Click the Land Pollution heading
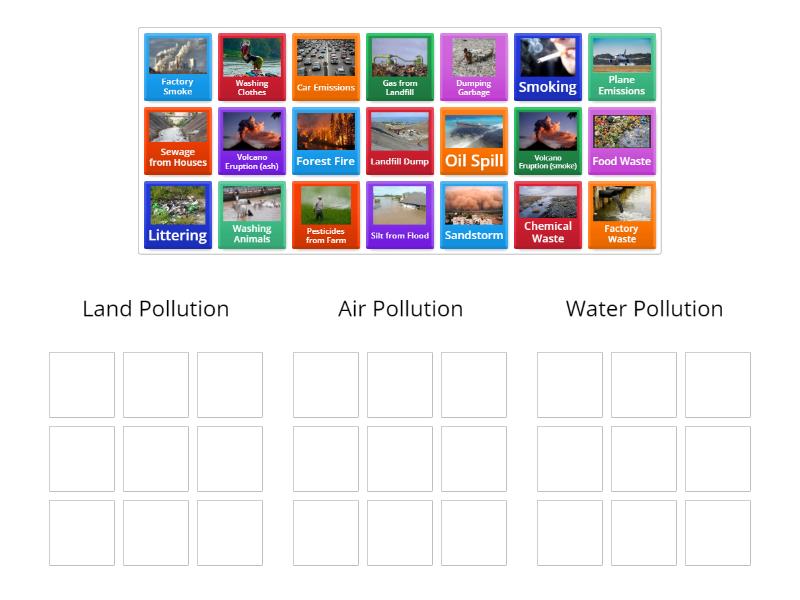The image size is (800, 600). (156, 308)
